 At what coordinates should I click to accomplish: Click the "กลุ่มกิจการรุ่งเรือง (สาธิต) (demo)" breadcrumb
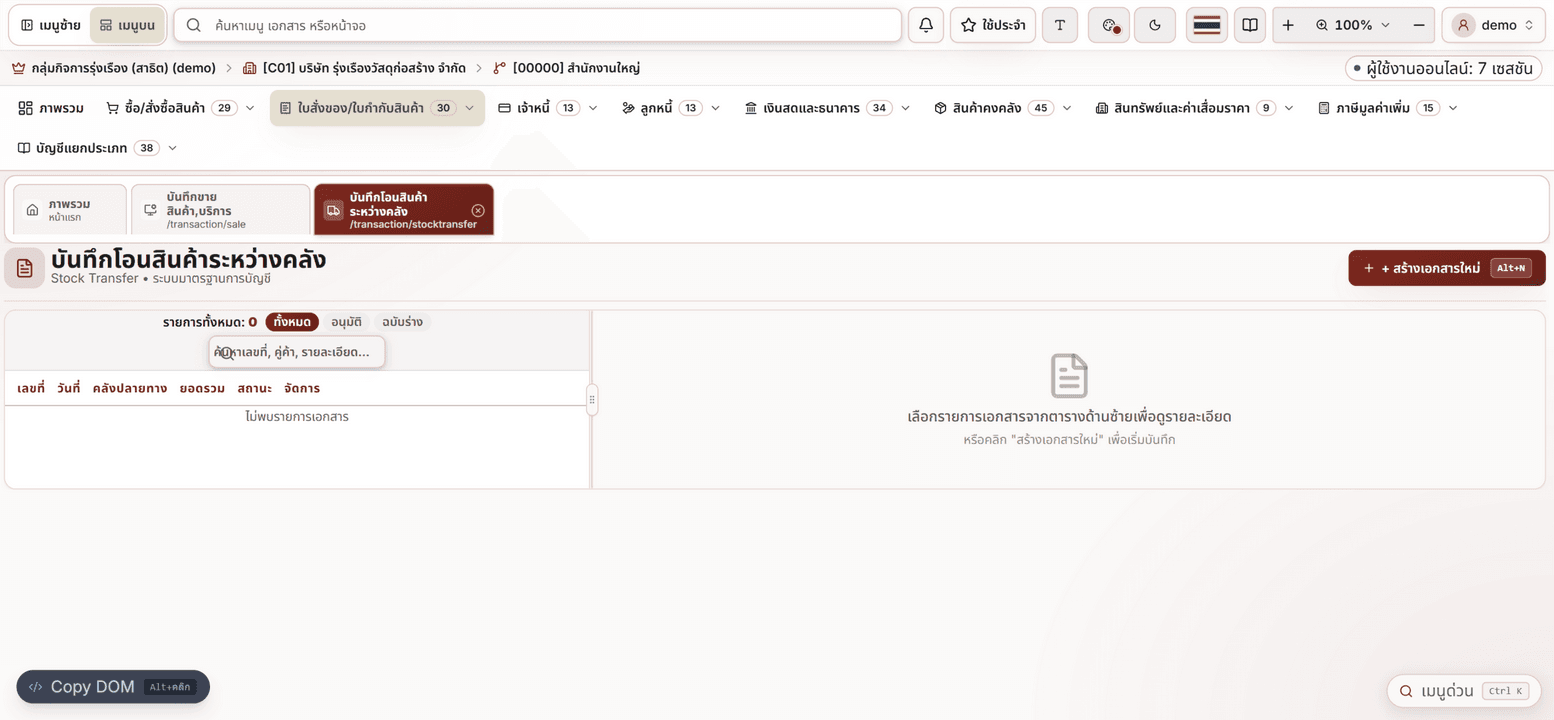(114, 68)
